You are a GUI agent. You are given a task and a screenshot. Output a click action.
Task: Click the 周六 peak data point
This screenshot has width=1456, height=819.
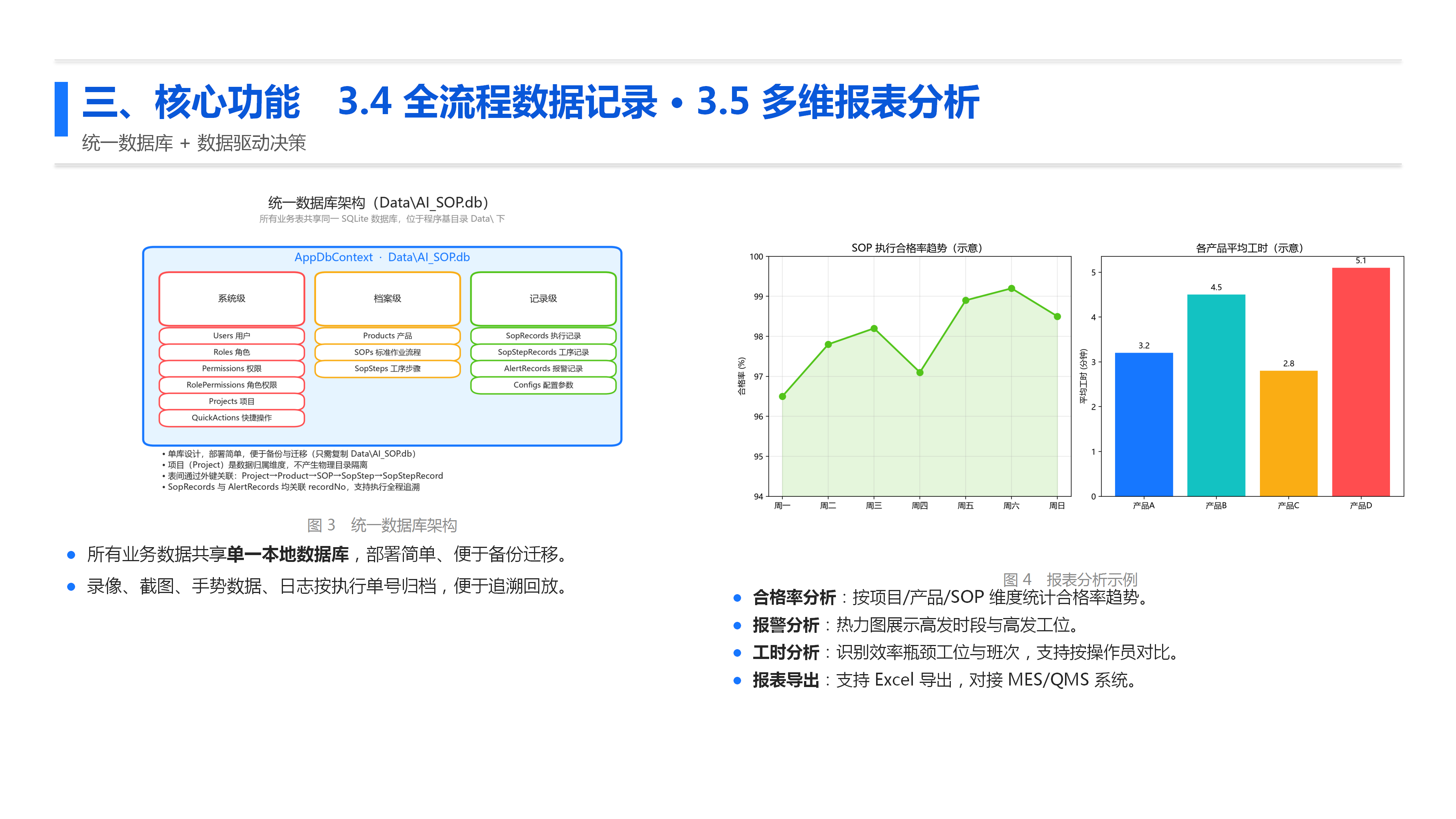[1011, 288]
